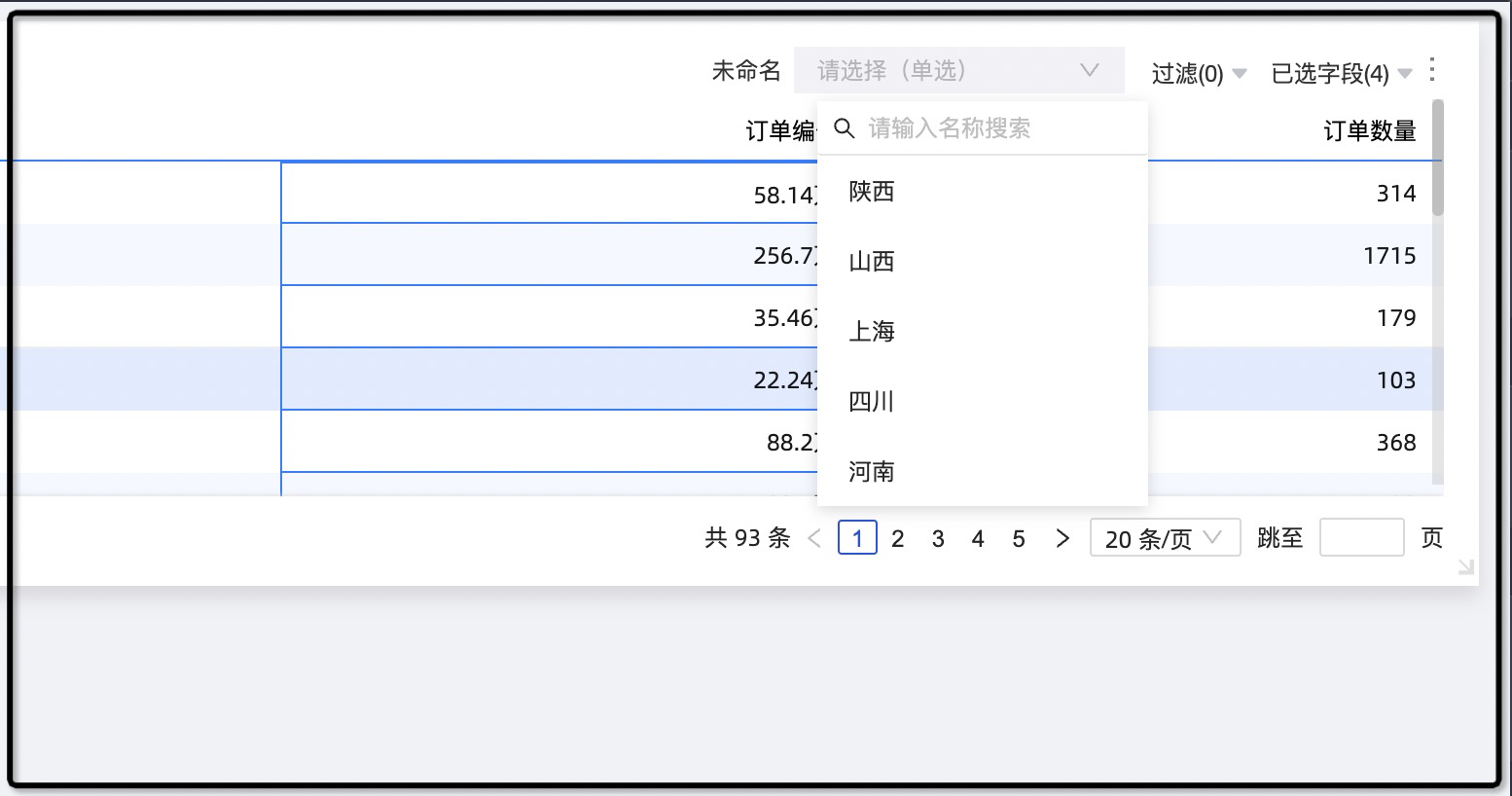Screen dimensions: 1512x796
Task: Pick 上海 from the dropdown options
Action: (872, 332)
